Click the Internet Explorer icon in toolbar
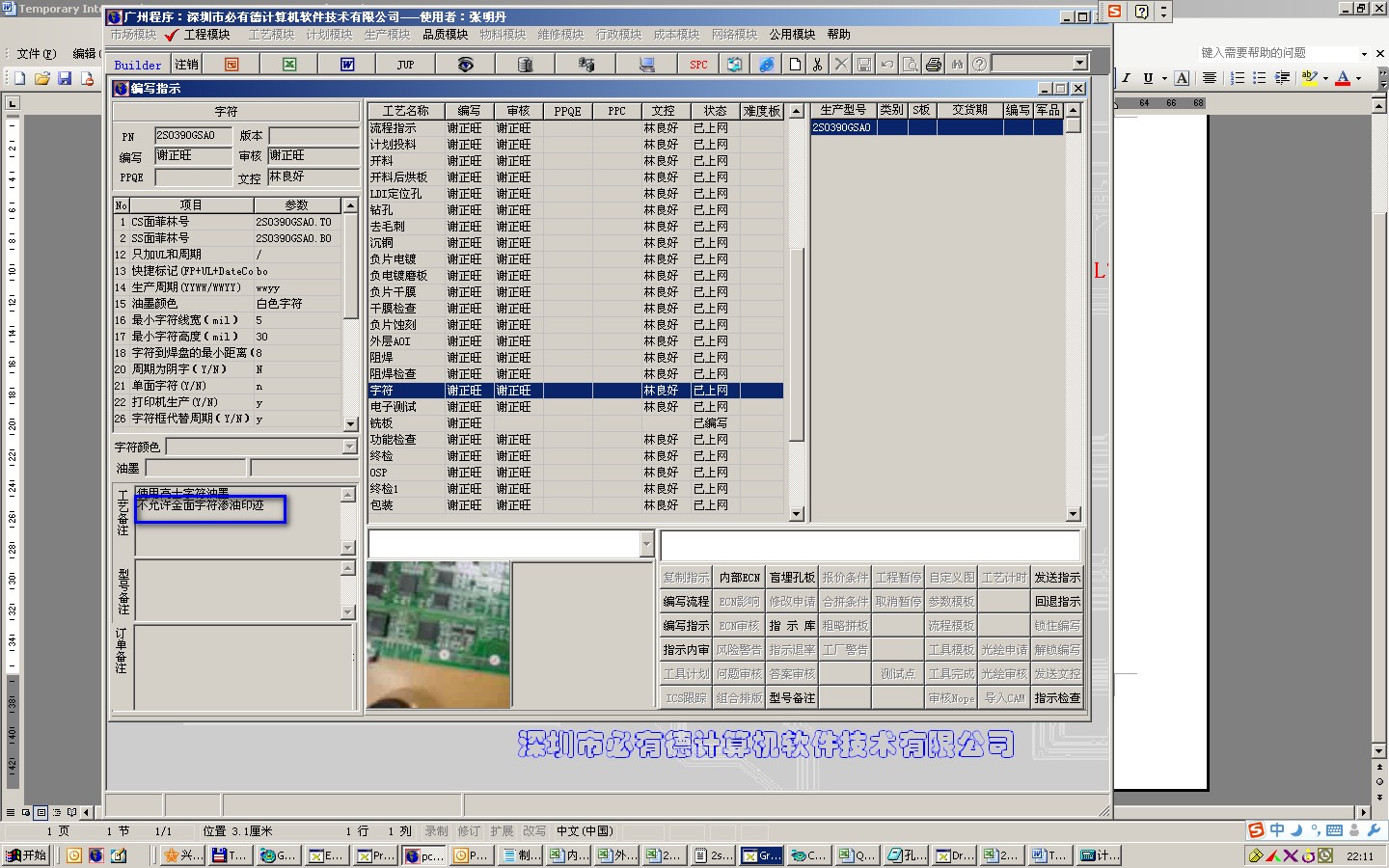Viewport: 1389px width, 868px height. (766, 65)
